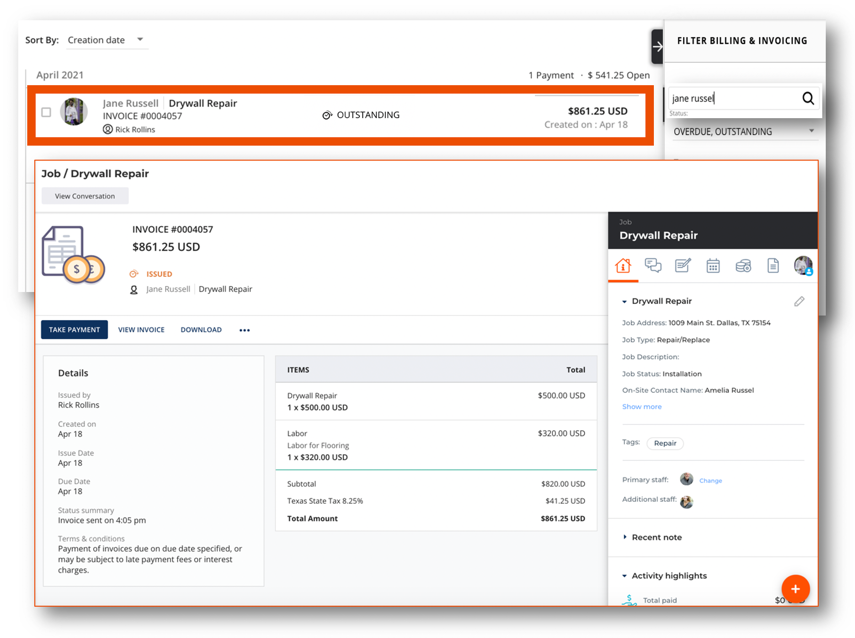Click the 1 Payment $541.25 Open summary
855x638 pixels.
589,75
